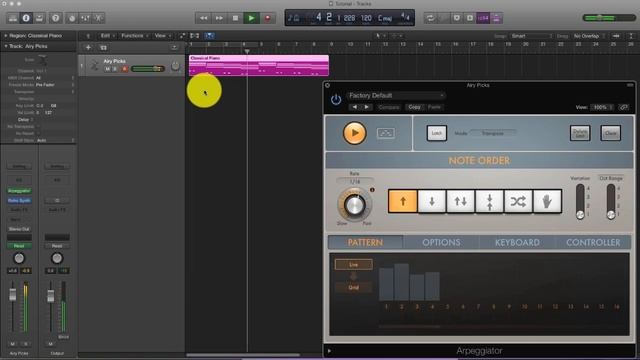The image size is (640, 360).
Task: Open the pointer tool menu
Action: [x=380, y=36]
